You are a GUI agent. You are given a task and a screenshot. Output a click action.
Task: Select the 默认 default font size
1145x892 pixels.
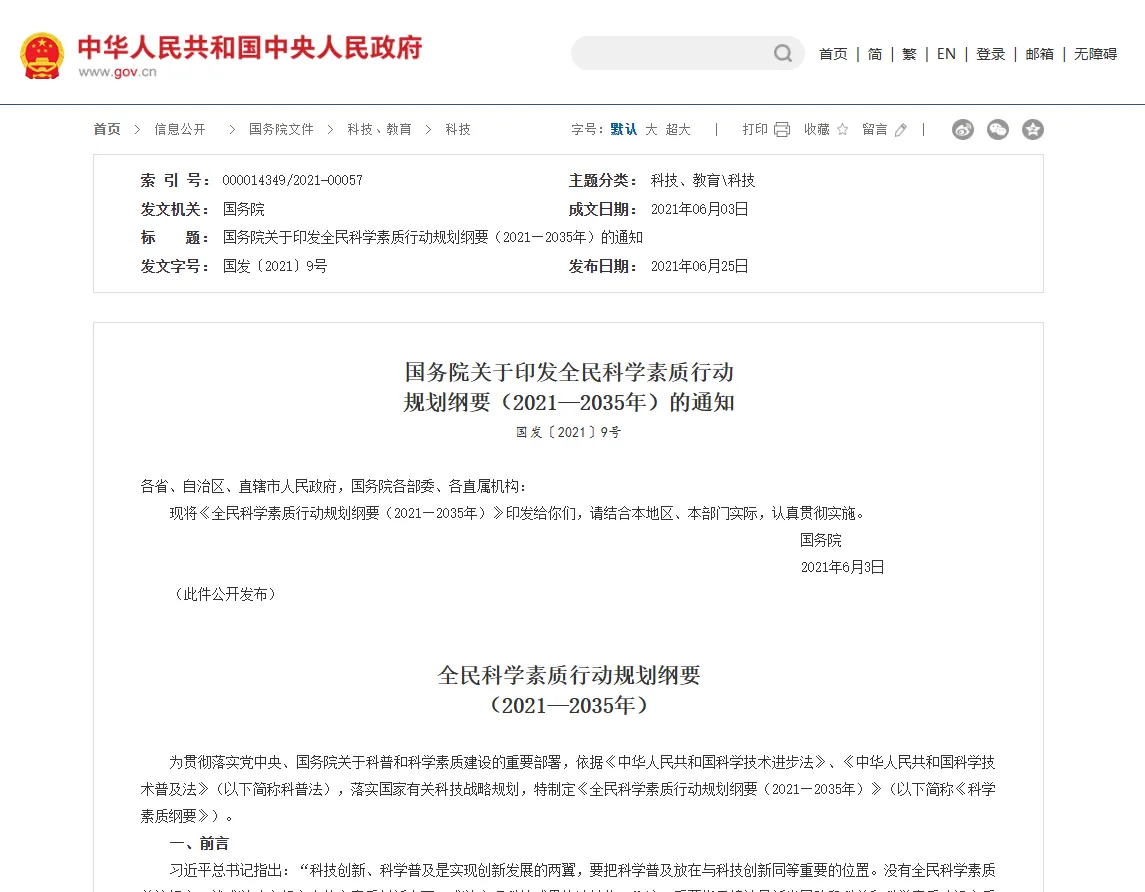coord(624,130)
